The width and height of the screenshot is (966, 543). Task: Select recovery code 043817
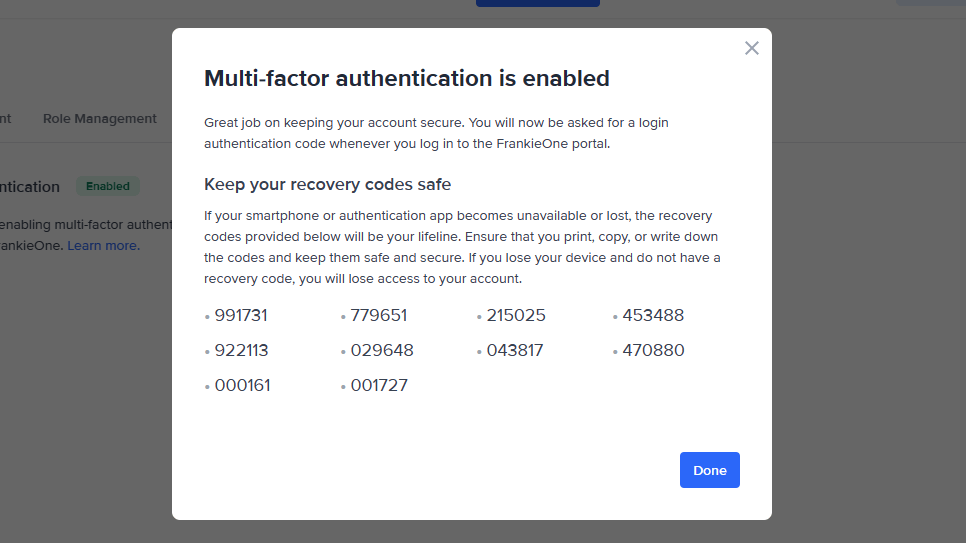(515, 350)
